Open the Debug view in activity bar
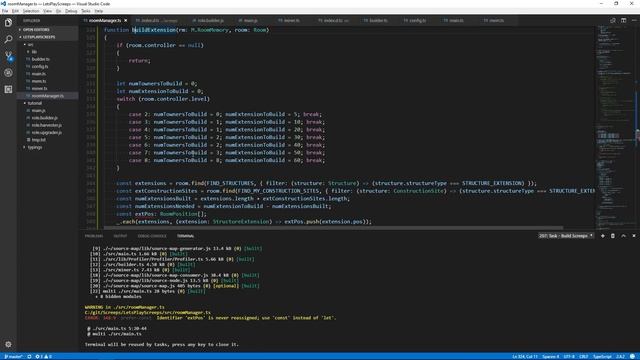The width and height of the screenshot is (640, 360). click(8, 73)
